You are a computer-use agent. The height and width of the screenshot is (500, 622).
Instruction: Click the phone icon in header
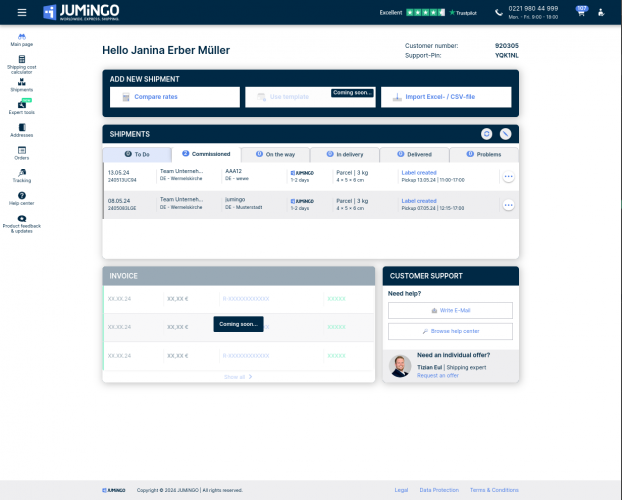coord(499,13)
